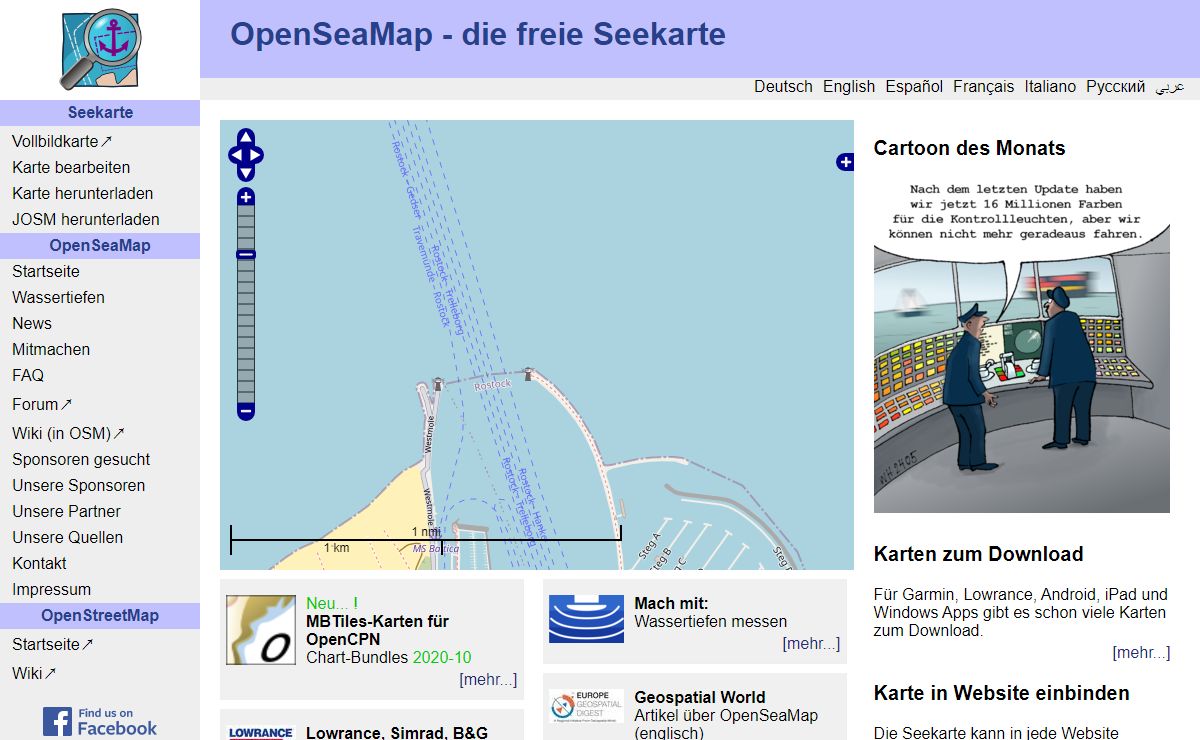Open JOSM herunterladen link

click(86, 219)
